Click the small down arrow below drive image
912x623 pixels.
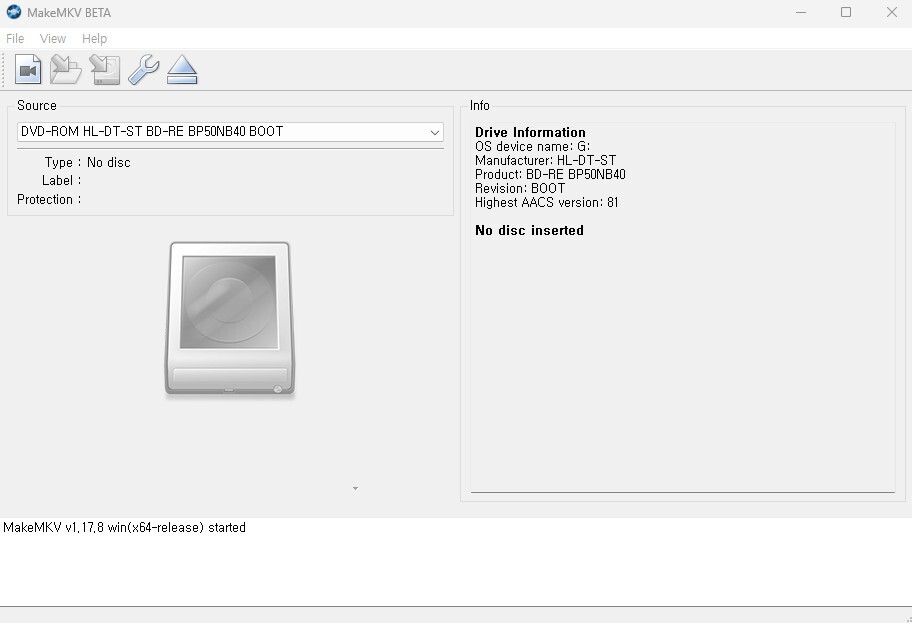tap(355, 489)
